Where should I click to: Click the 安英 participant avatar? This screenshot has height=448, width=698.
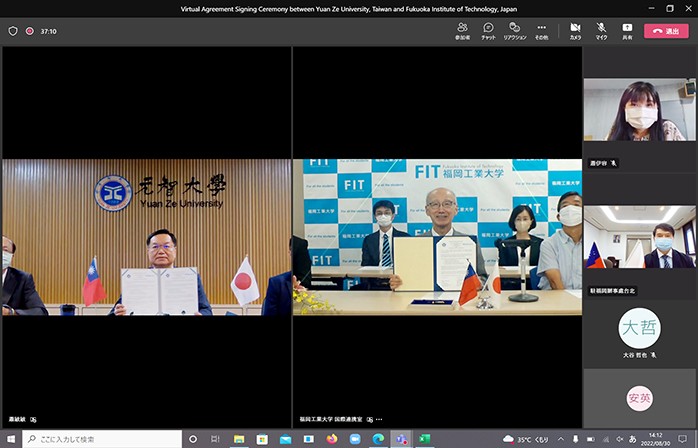[640, 398]
